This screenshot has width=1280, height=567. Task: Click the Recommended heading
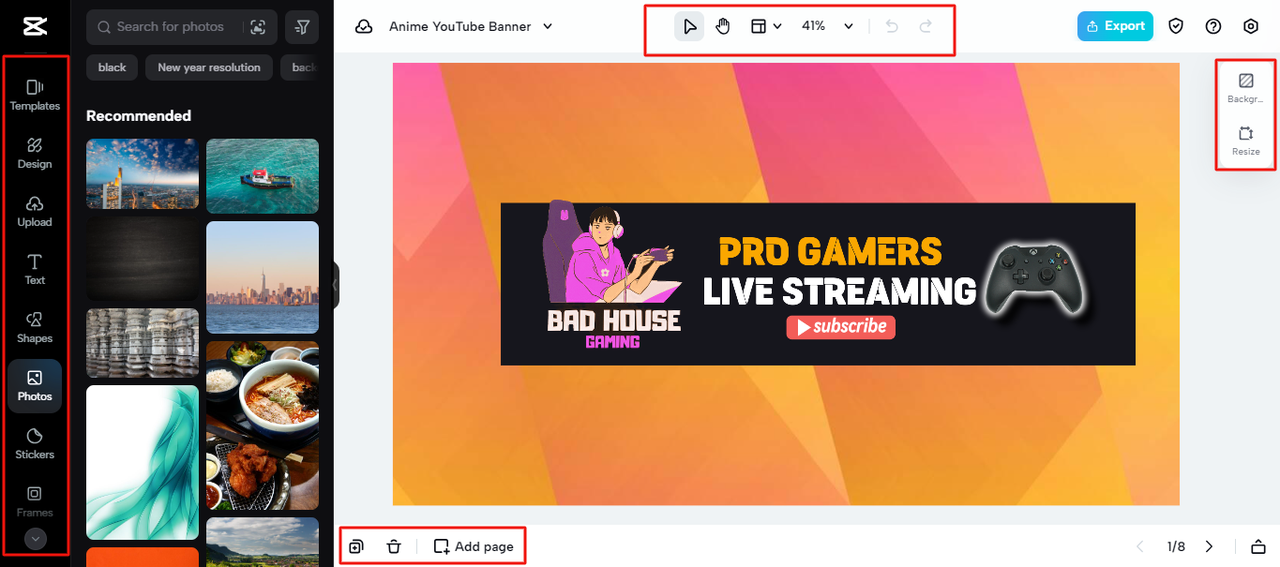click(x=138, y=116)
